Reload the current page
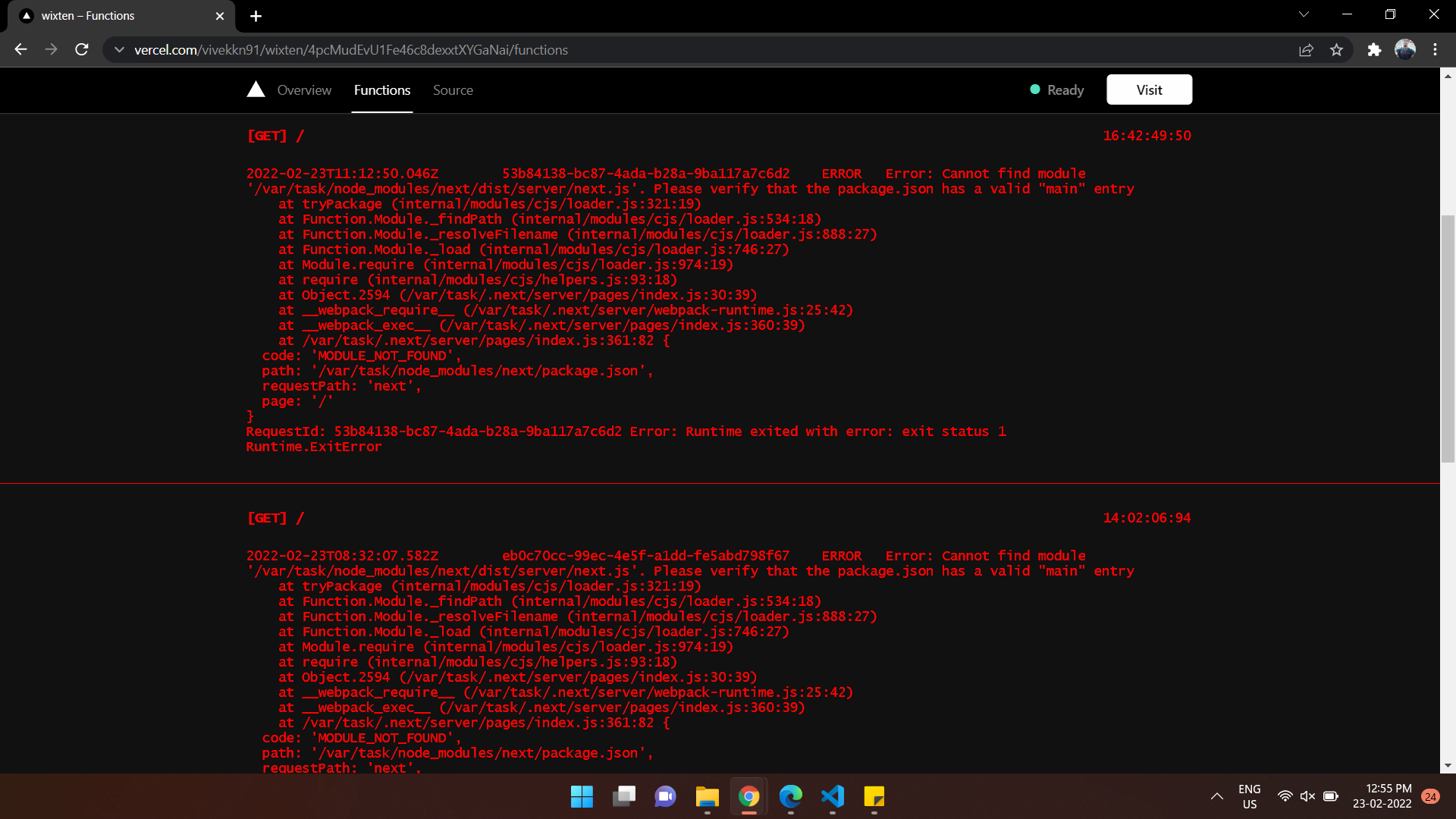This screenshot has width=1456, height=819. coord(82,49)
